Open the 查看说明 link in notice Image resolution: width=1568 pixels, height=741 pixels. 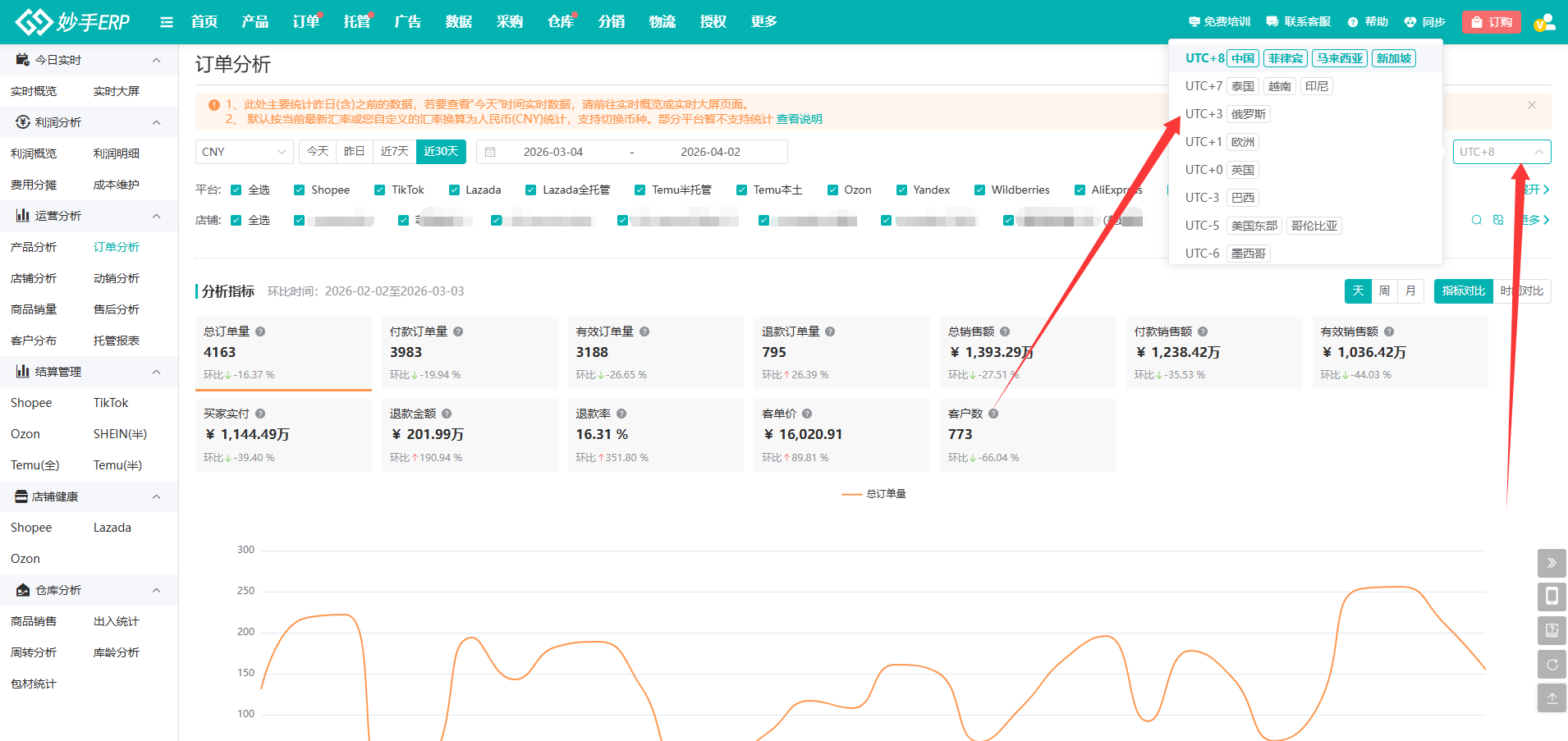tap(799, 120)
